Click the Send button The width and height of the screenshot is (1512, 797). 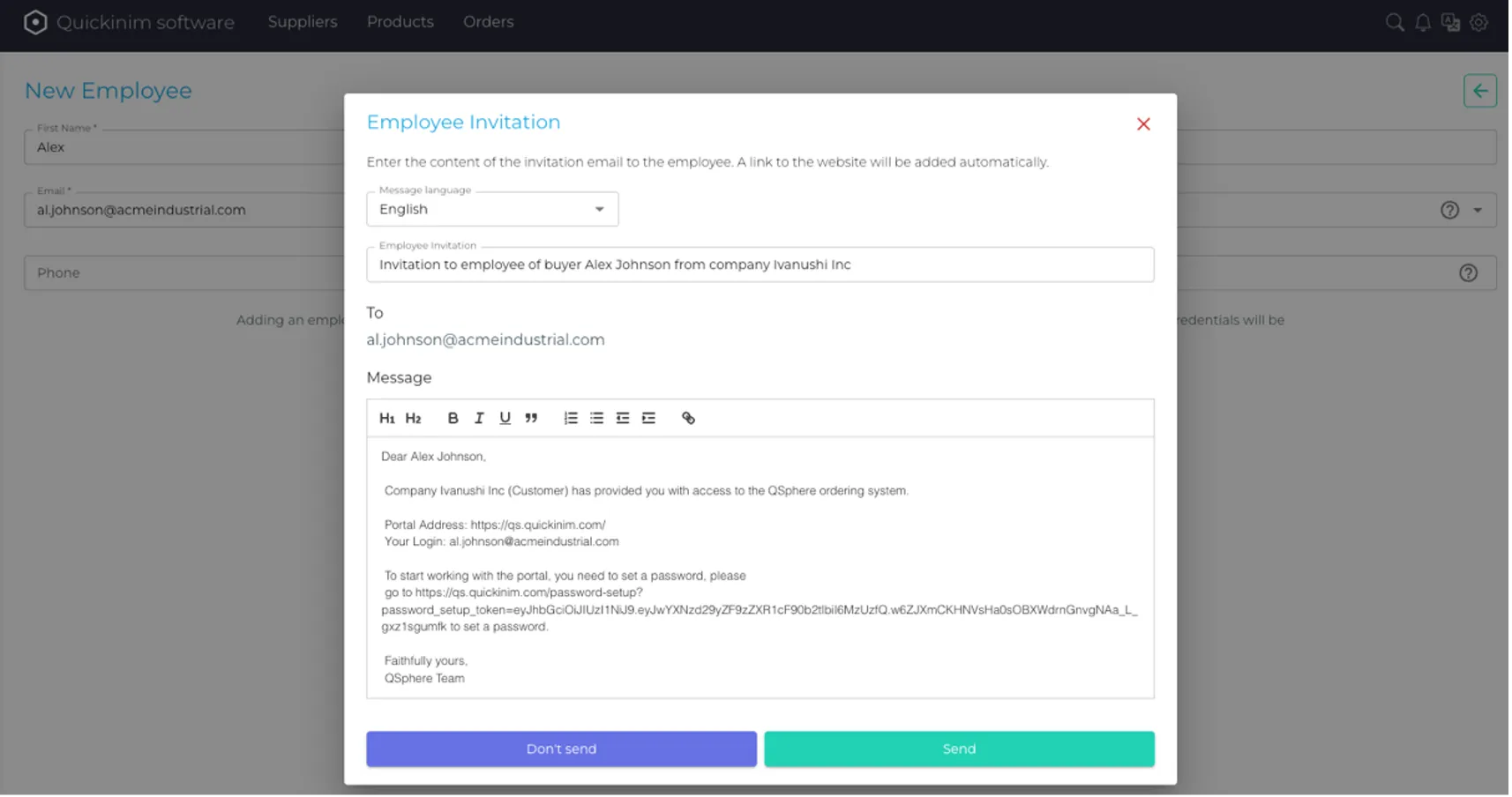click(959, 749)
